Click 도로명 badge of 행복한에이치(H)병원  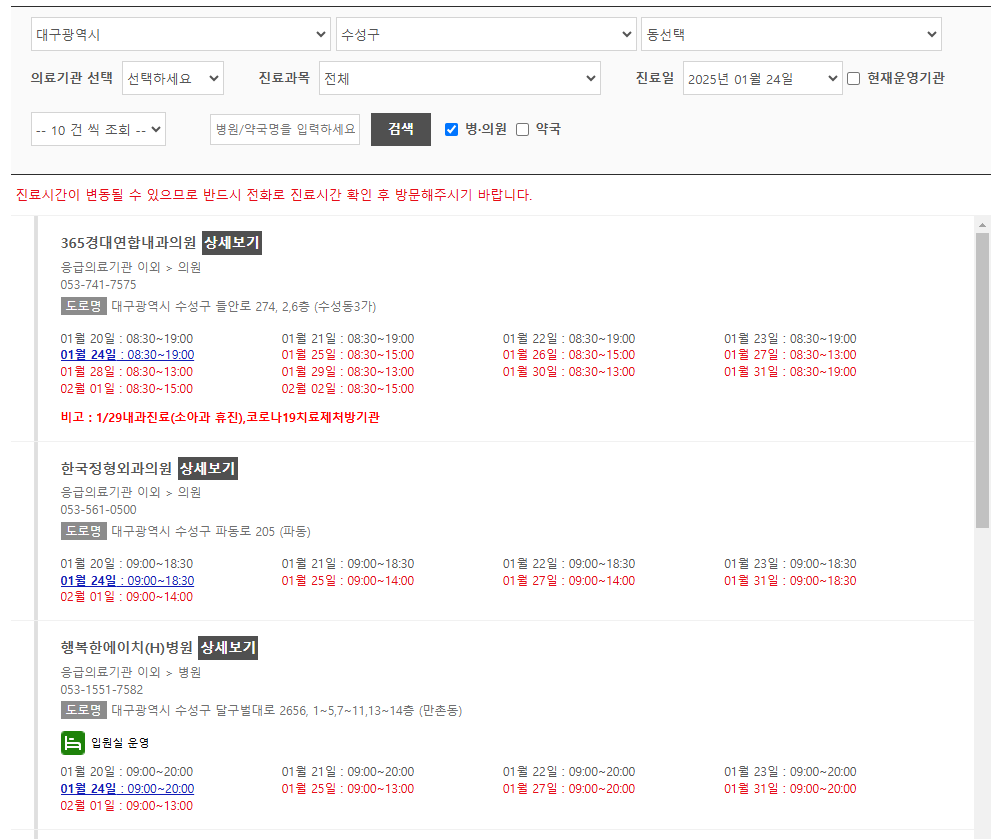(84, 710)
